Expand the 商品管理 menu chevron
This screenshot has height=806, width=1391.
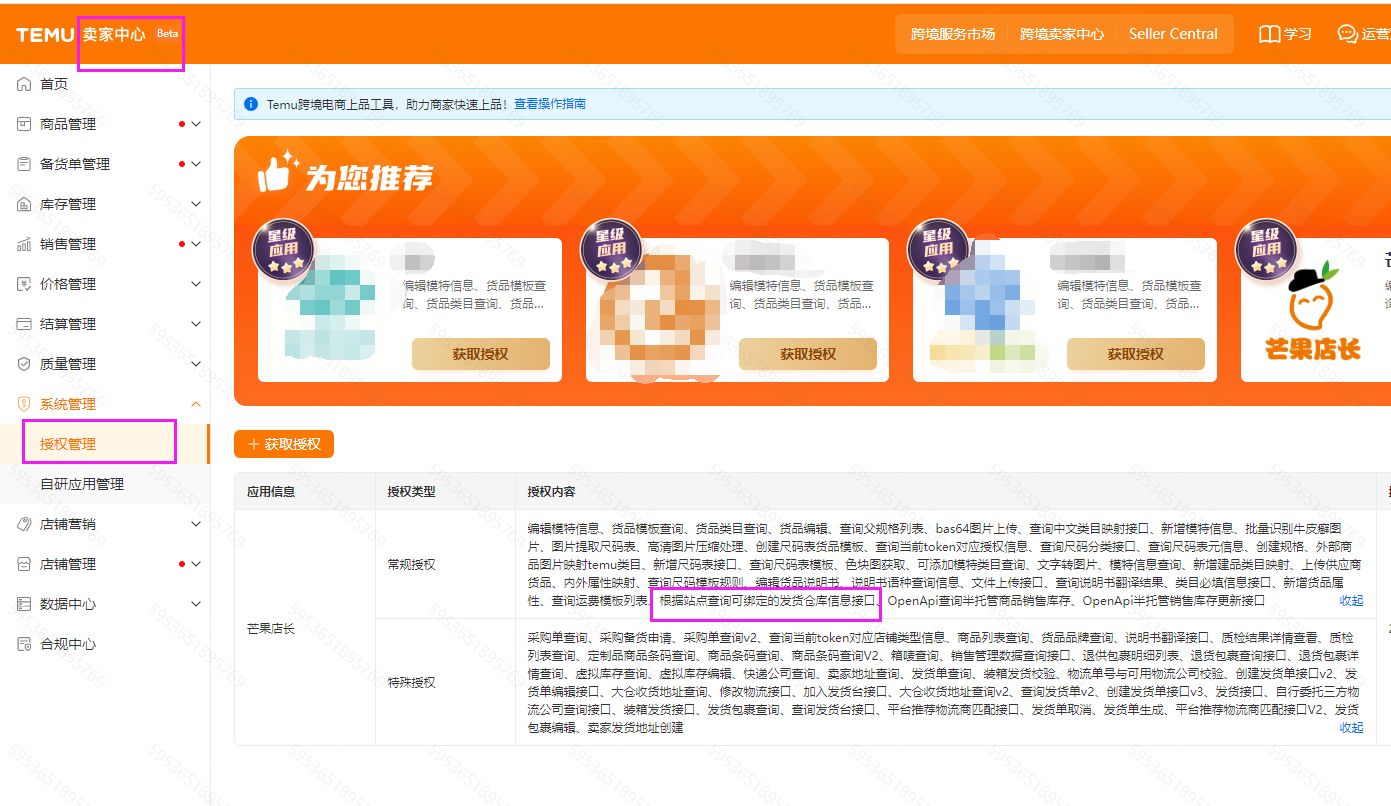tap(196, 124)
